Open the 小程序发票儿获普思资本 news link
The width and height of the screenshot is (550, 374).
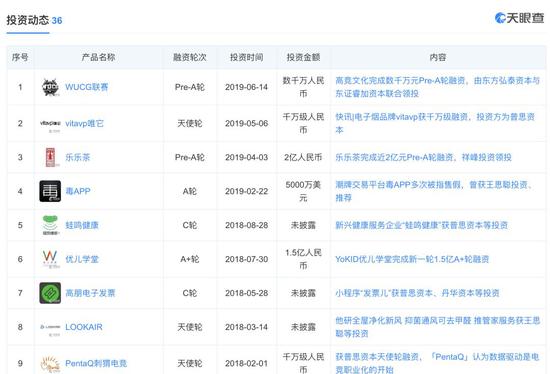(417, 293)
